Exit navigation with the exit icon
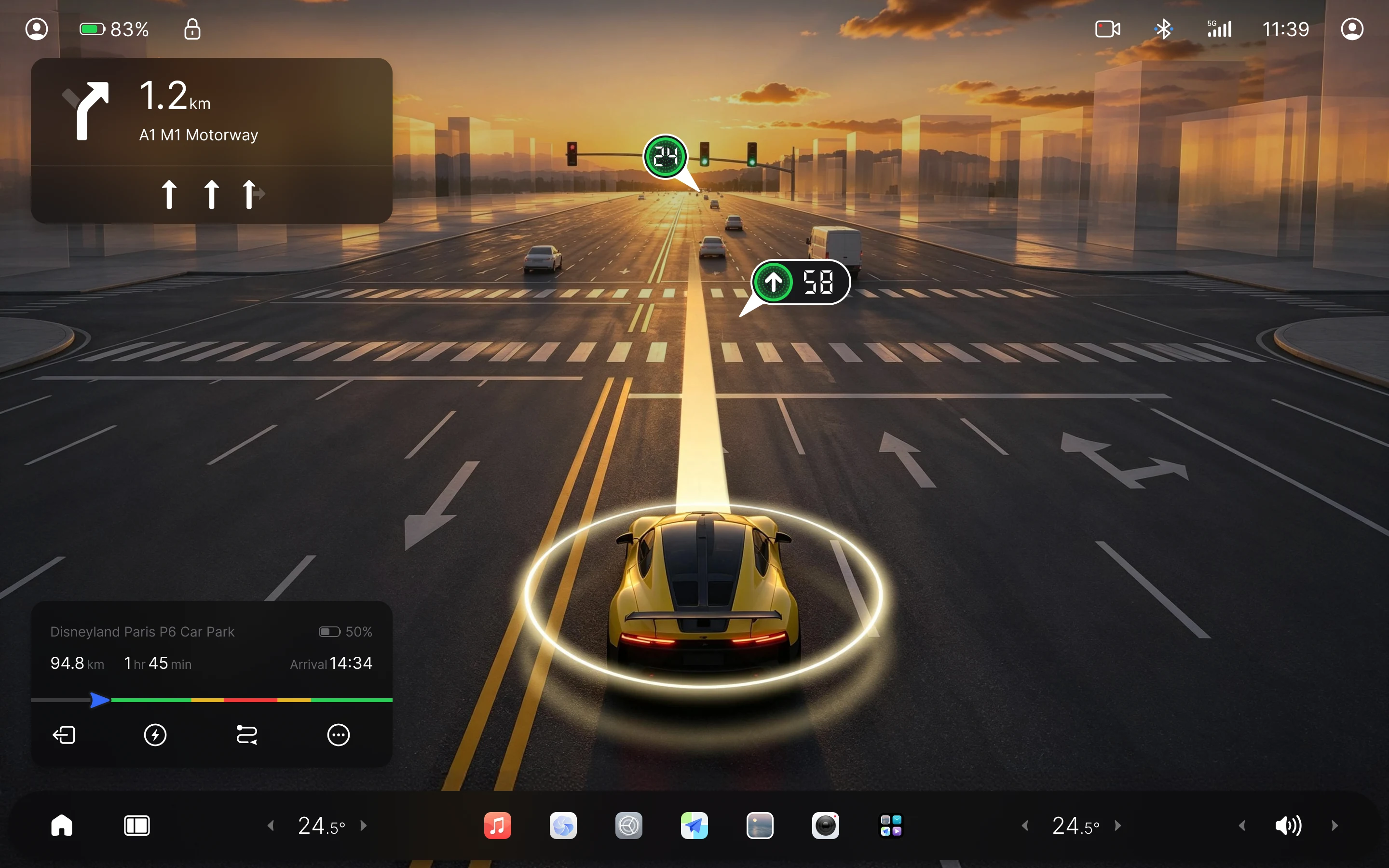Screen dimensions: 1389x868 coord(64,735)
